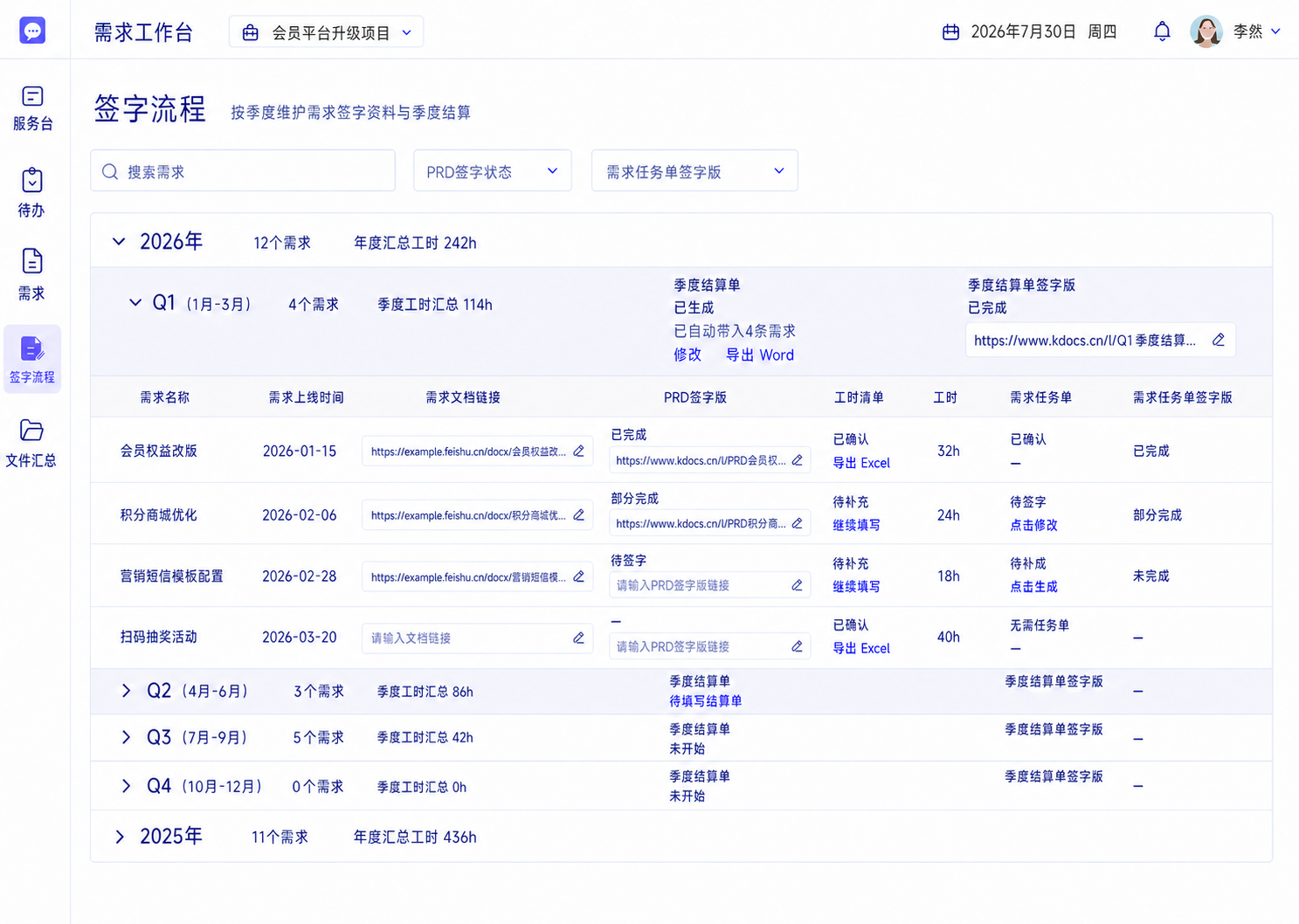Click the 季度工时汇总 114h text
Image resolution: width=1299 pixels, height=924 pixels.
pos(435,305)
